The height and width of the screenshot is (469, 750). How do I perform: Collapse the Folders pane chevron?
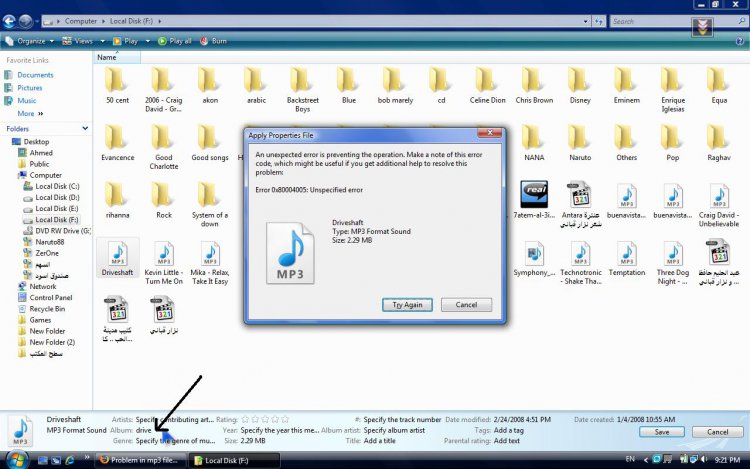click(x=85, y=128)
